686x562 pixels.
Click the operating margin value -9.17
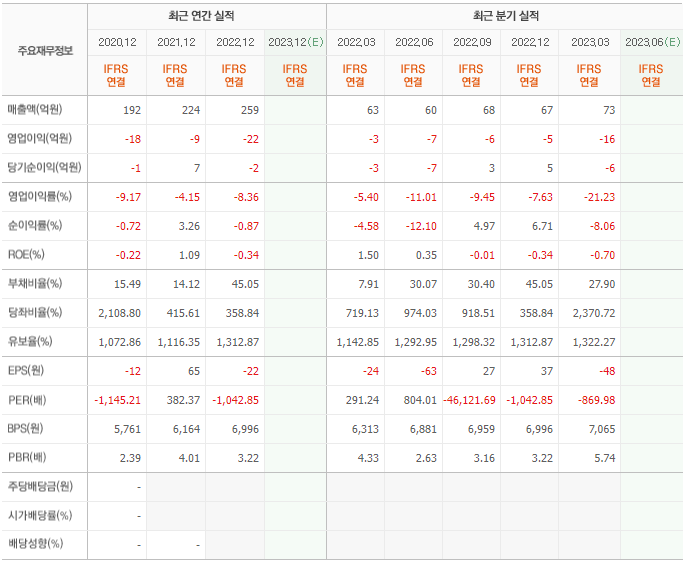pos(129,197)
